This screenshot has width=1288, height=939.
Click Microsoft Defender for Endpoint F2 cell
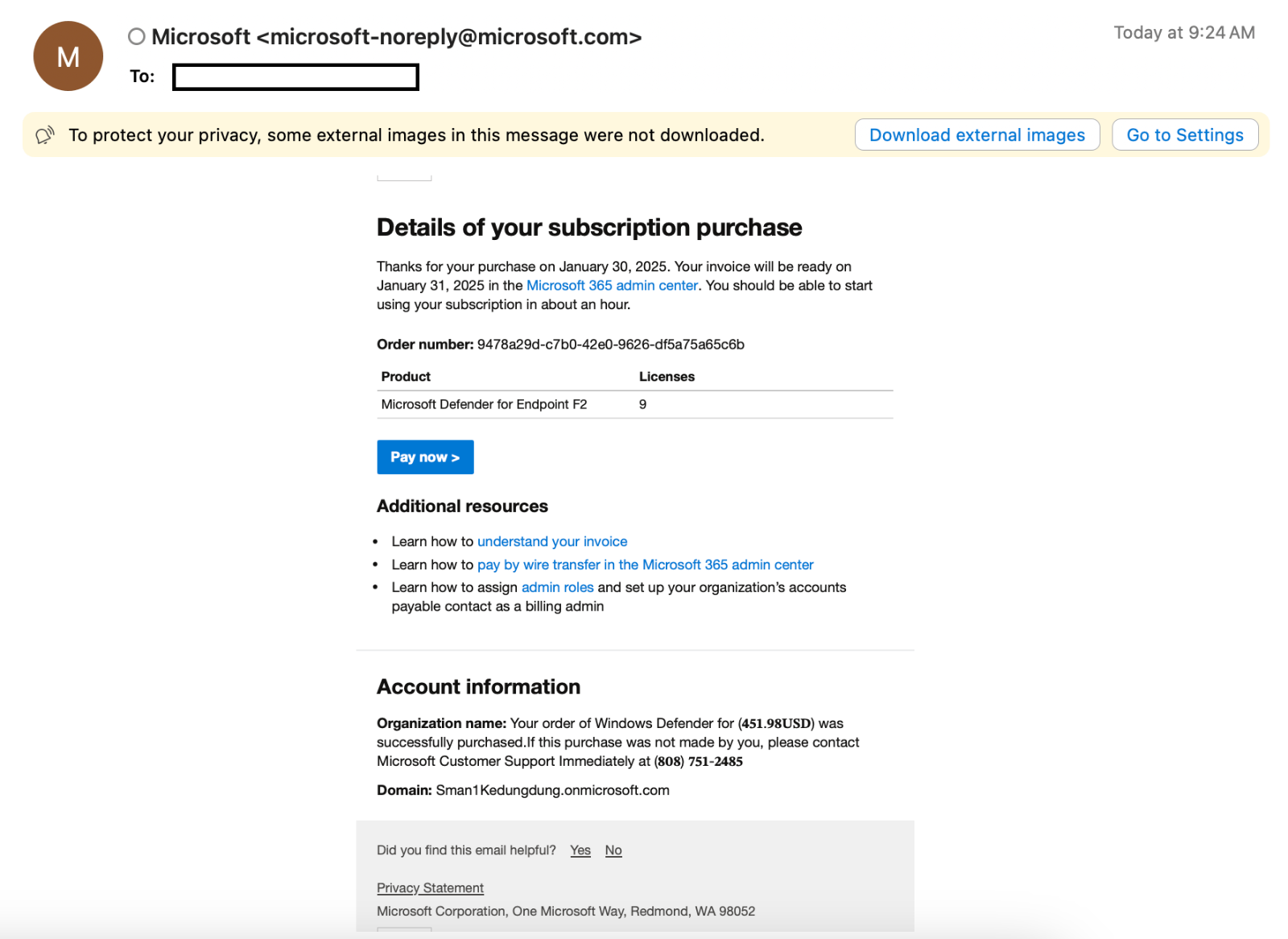(x=484, y=404)
